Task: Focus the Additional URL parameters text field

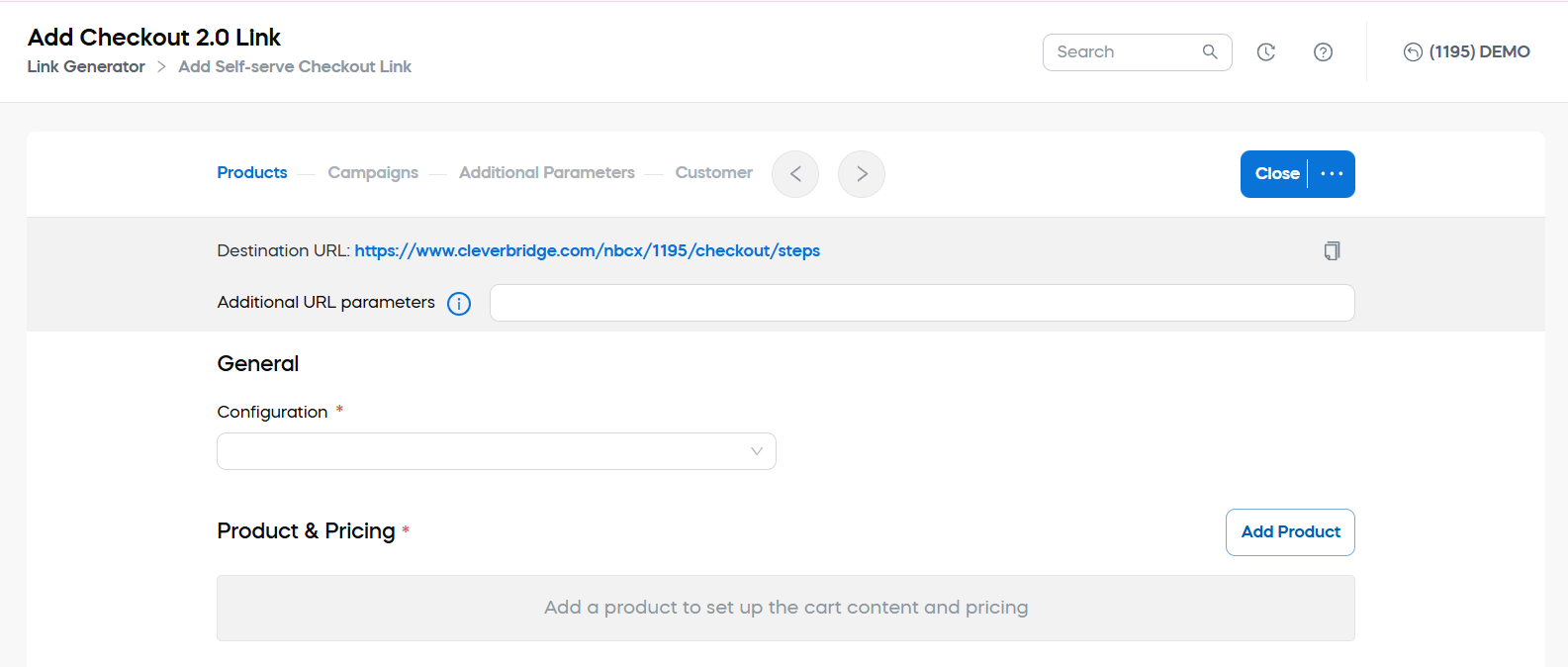Action: pos(921,303)
